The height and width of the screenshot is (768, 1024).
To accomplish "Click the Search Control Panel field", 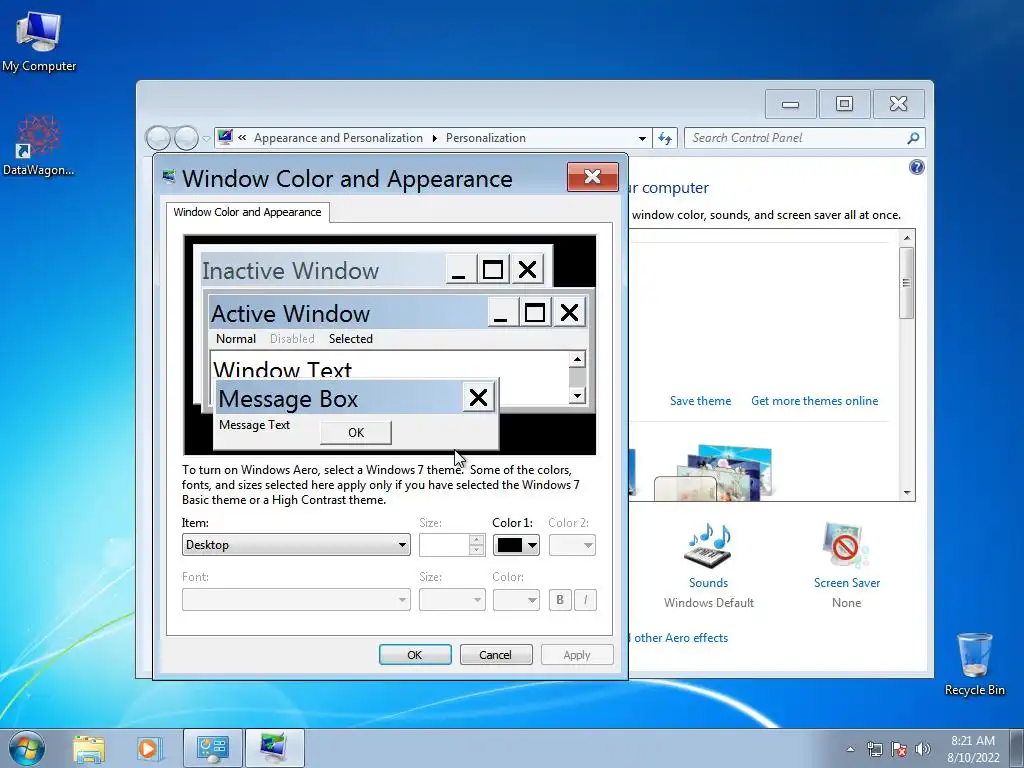I will coord(797,138).
